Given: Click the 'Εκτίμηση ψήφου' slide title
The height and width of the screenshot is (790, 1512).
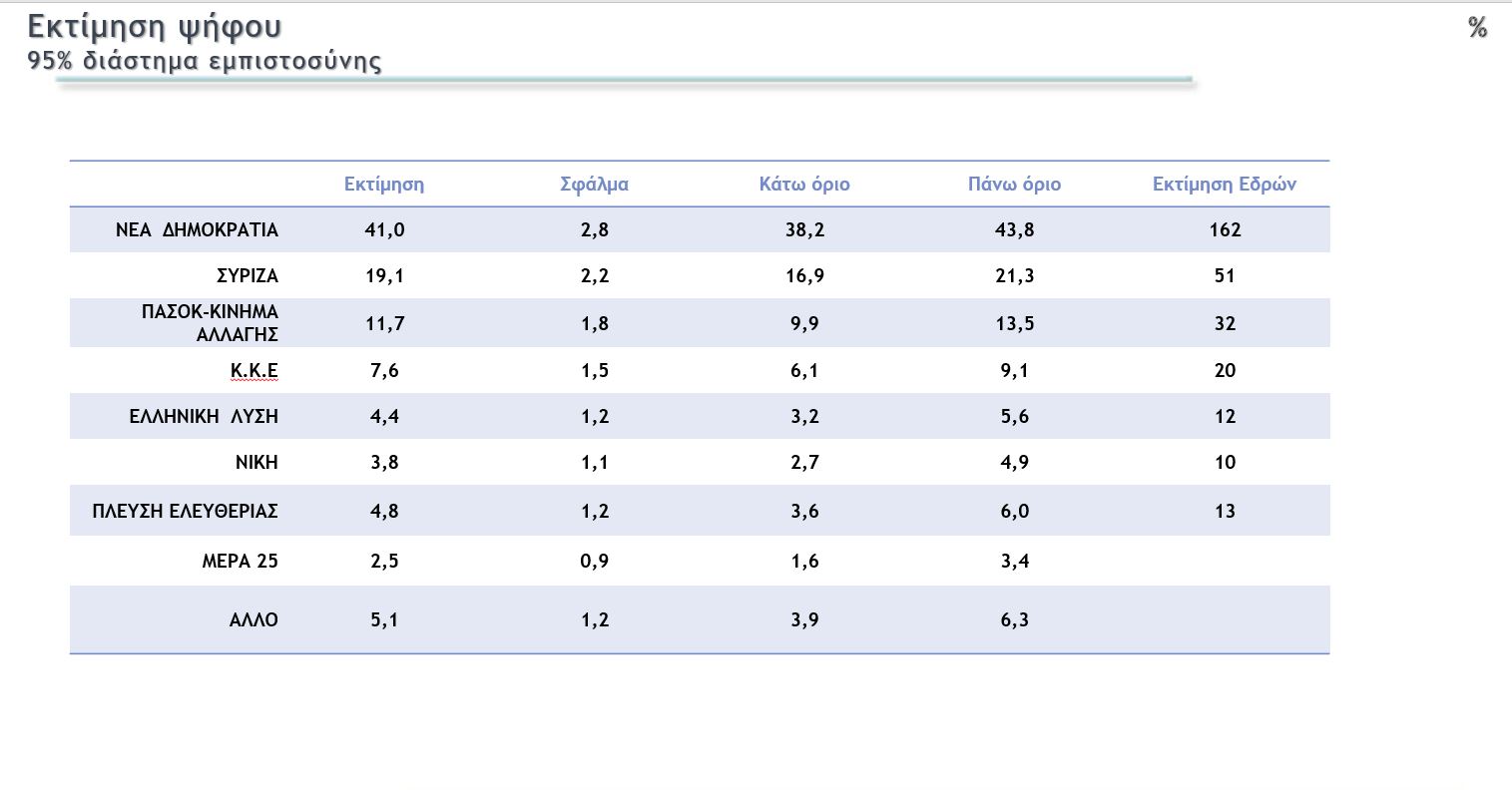Looking at the screenshot, I should point(154,28).
